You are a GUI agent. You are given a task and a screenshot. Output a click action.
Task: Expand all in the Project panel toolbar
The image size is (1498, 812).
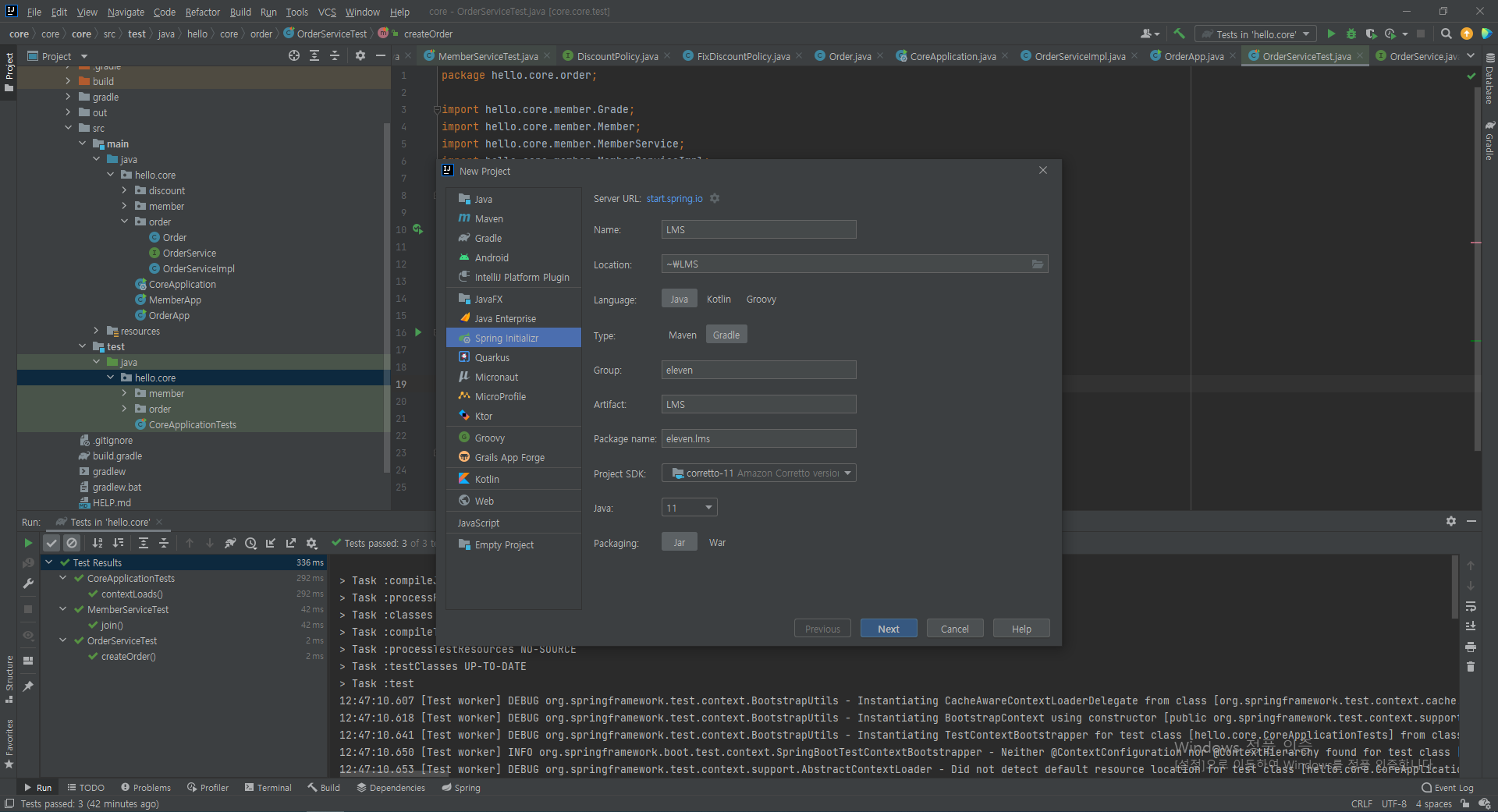314,55
